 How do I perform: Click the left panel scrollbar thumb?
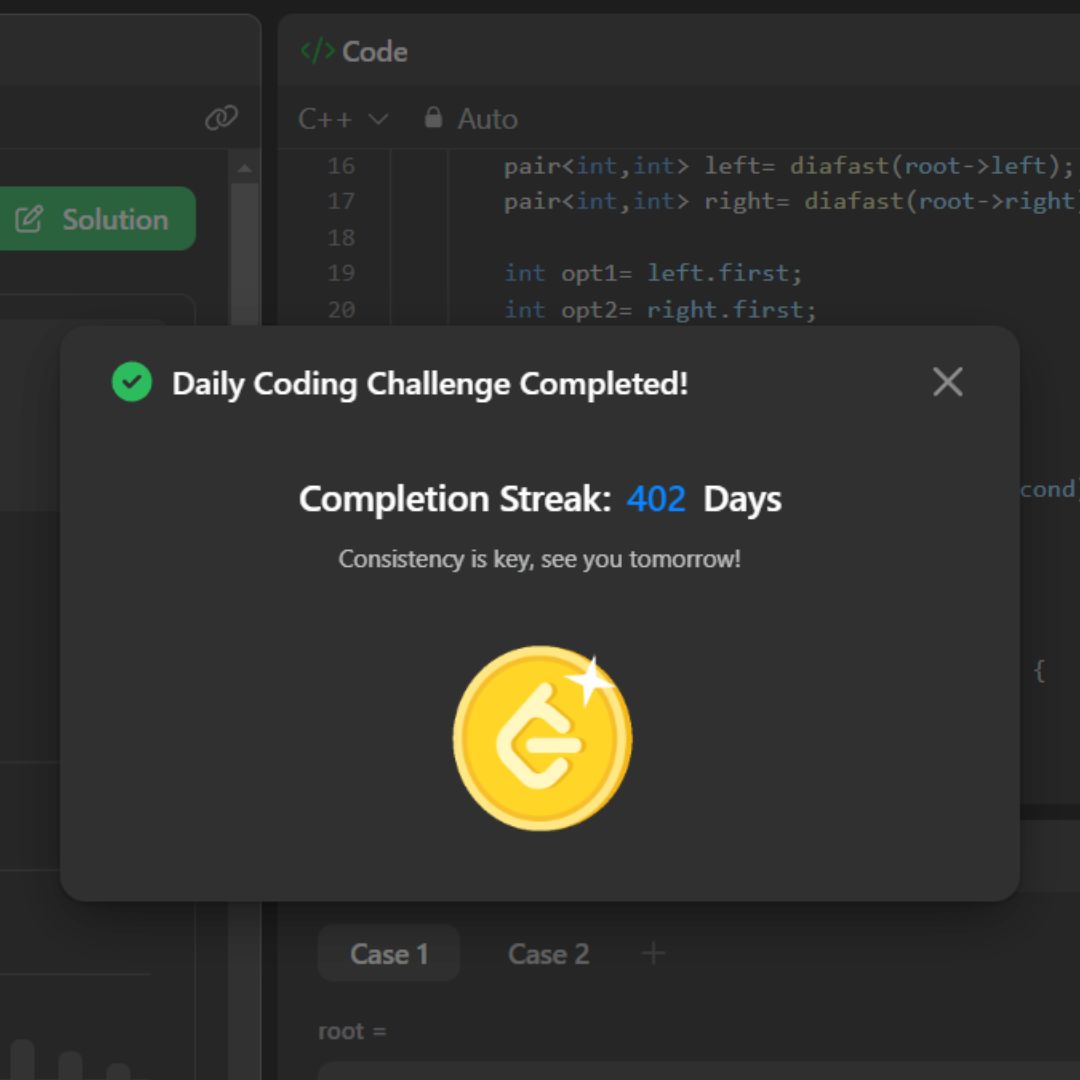[244, 250]
